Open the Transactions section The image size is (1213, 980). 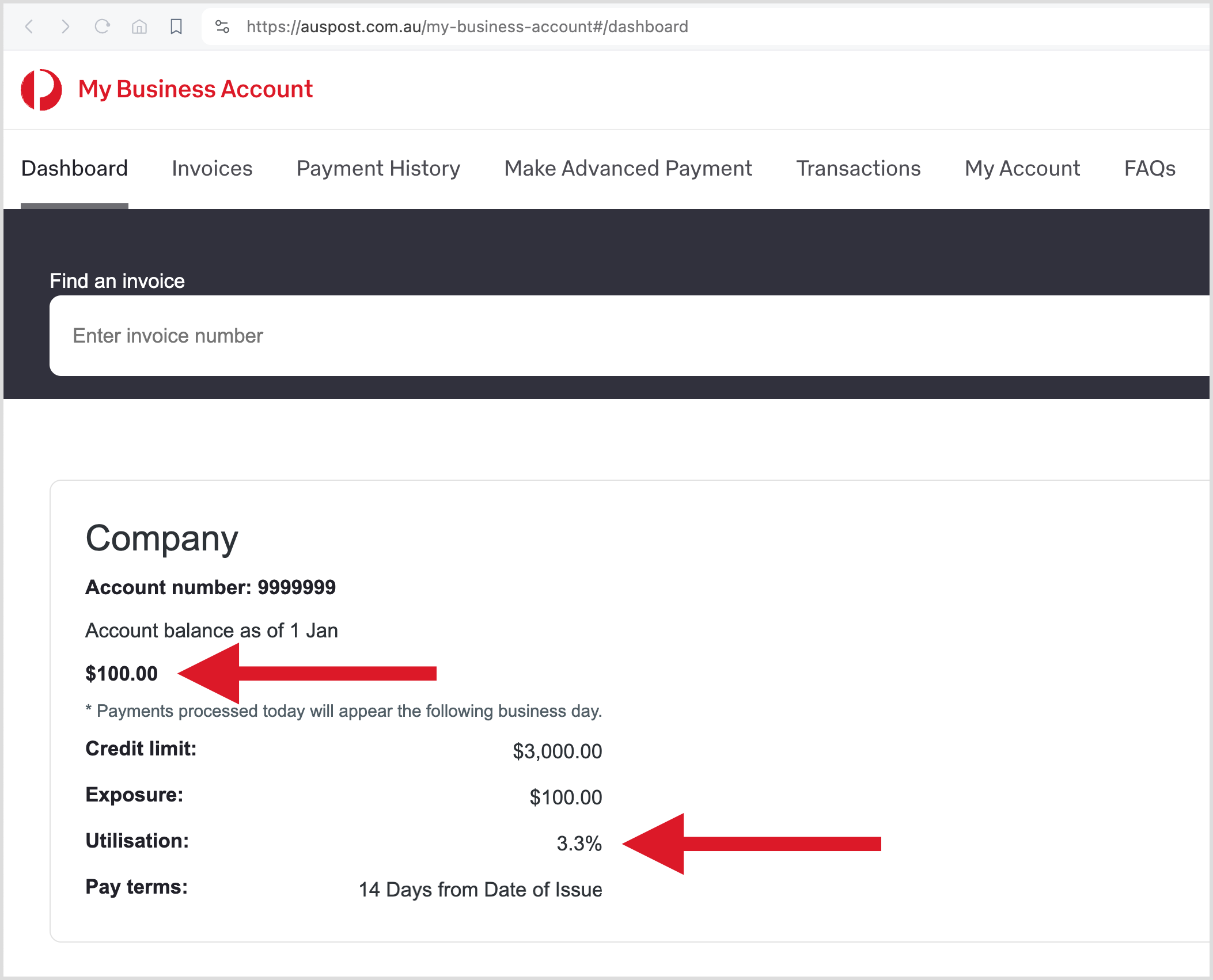tap(858, 168)
